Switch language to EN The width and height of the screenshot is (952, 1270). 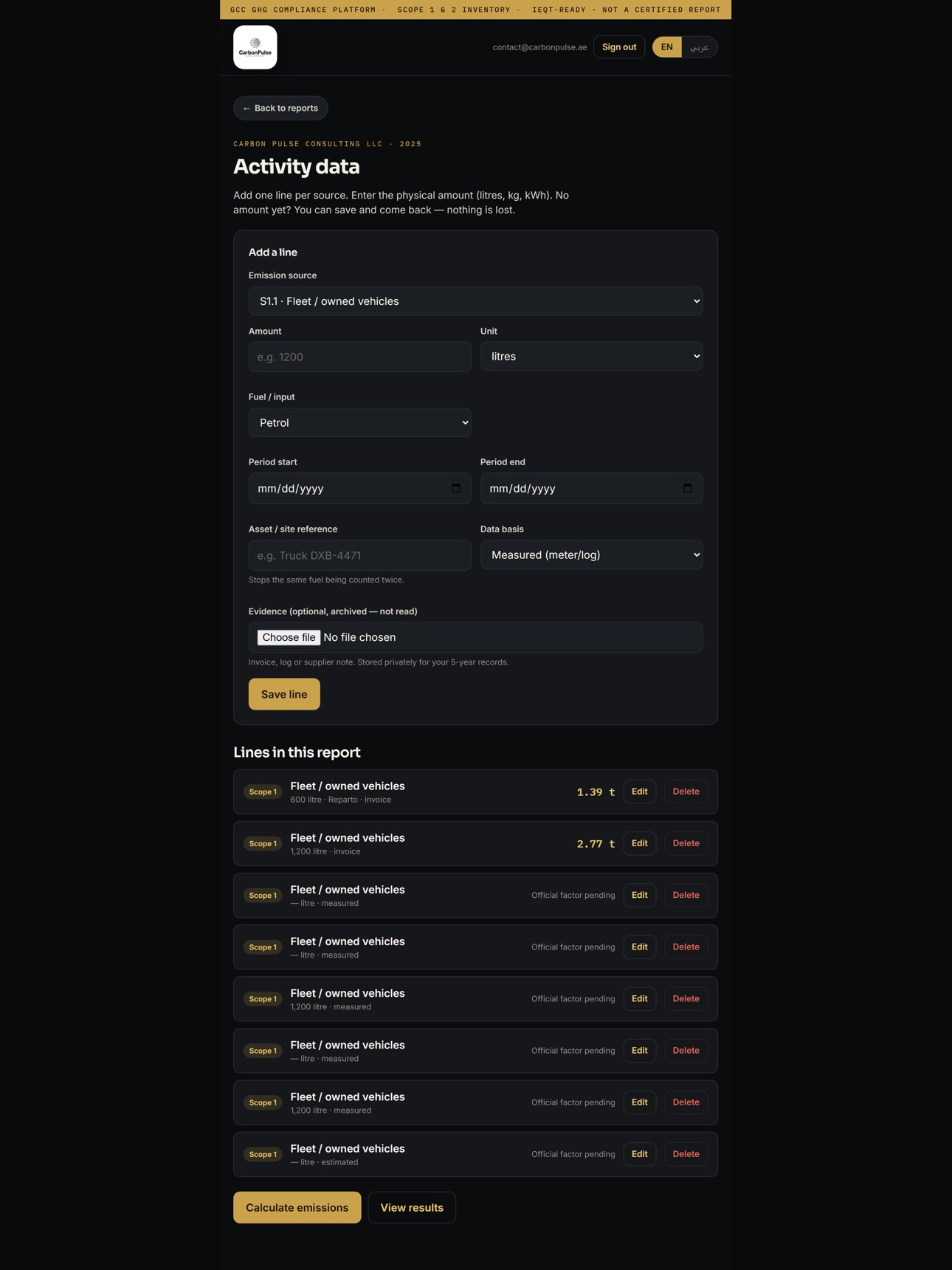667,47
